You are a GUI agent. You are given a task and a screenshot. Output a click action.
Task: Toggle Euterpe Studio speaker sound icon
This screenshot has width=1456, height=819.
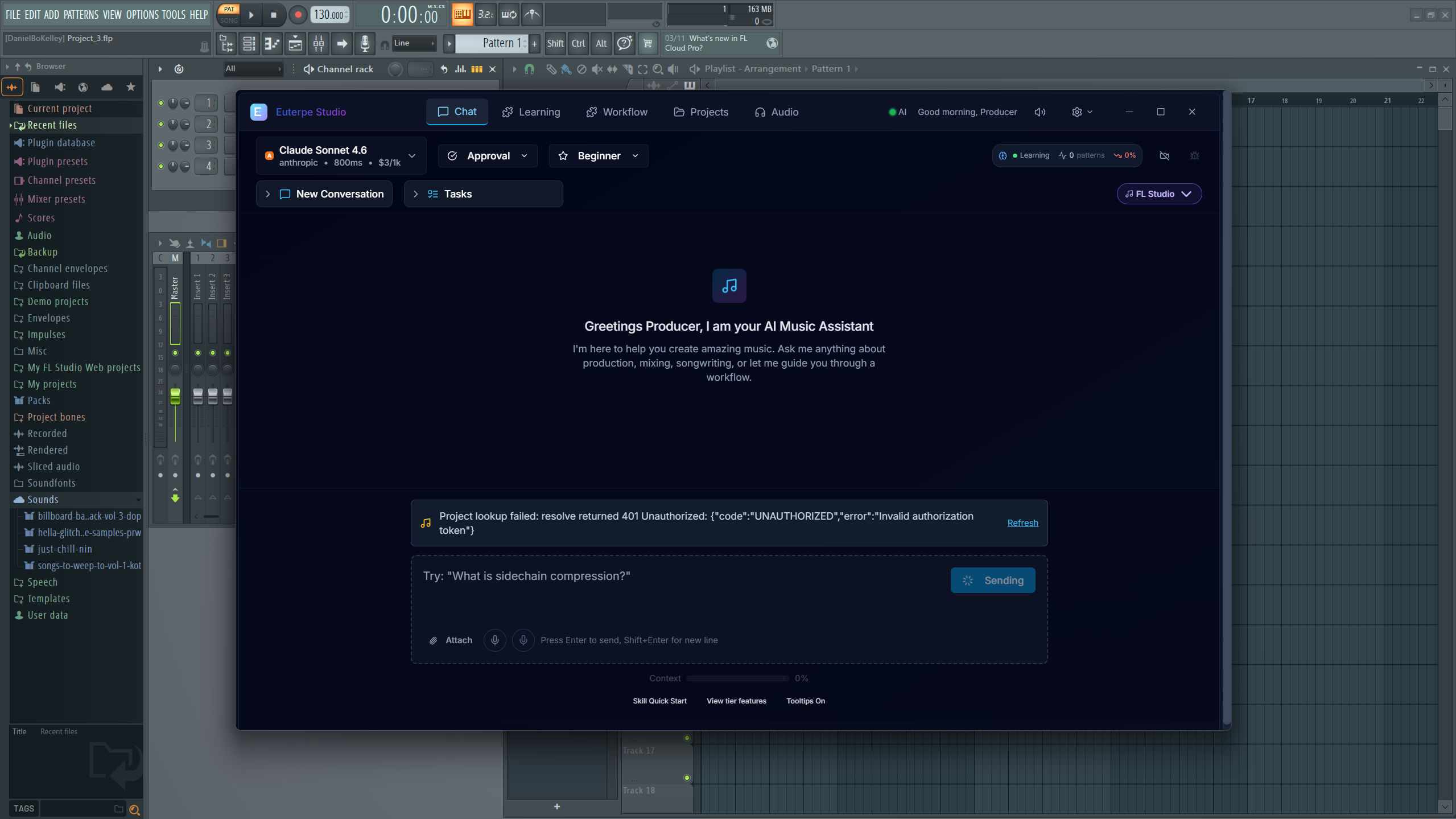(1040, 112)
